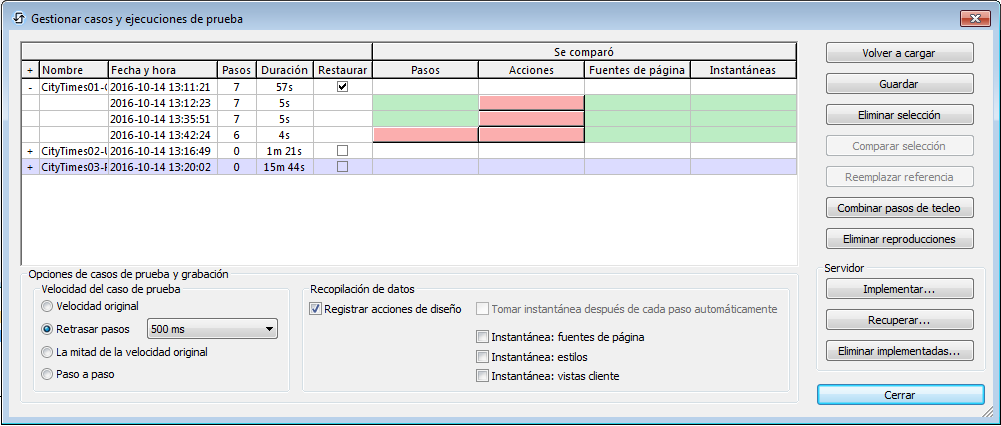Screen dimensions: 1001x426
Task: Click Combinar pasos de tecleo button
Action: [900, 208]
